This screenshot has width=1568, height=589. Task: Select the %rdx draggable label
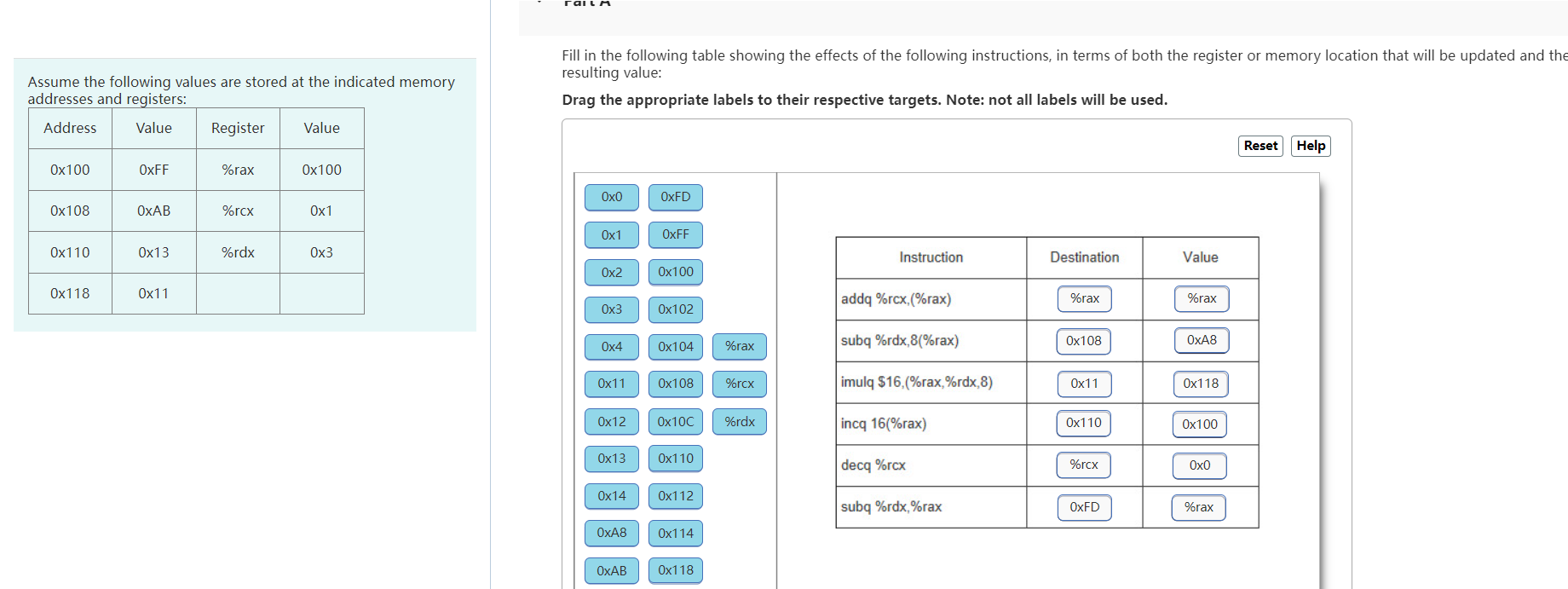point(739,421)
